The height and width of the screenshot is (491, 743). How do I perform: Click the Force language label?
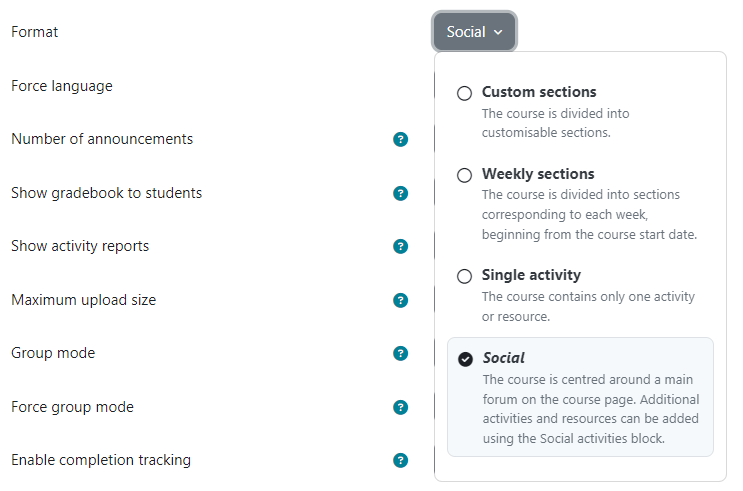[x=62, y=86]
